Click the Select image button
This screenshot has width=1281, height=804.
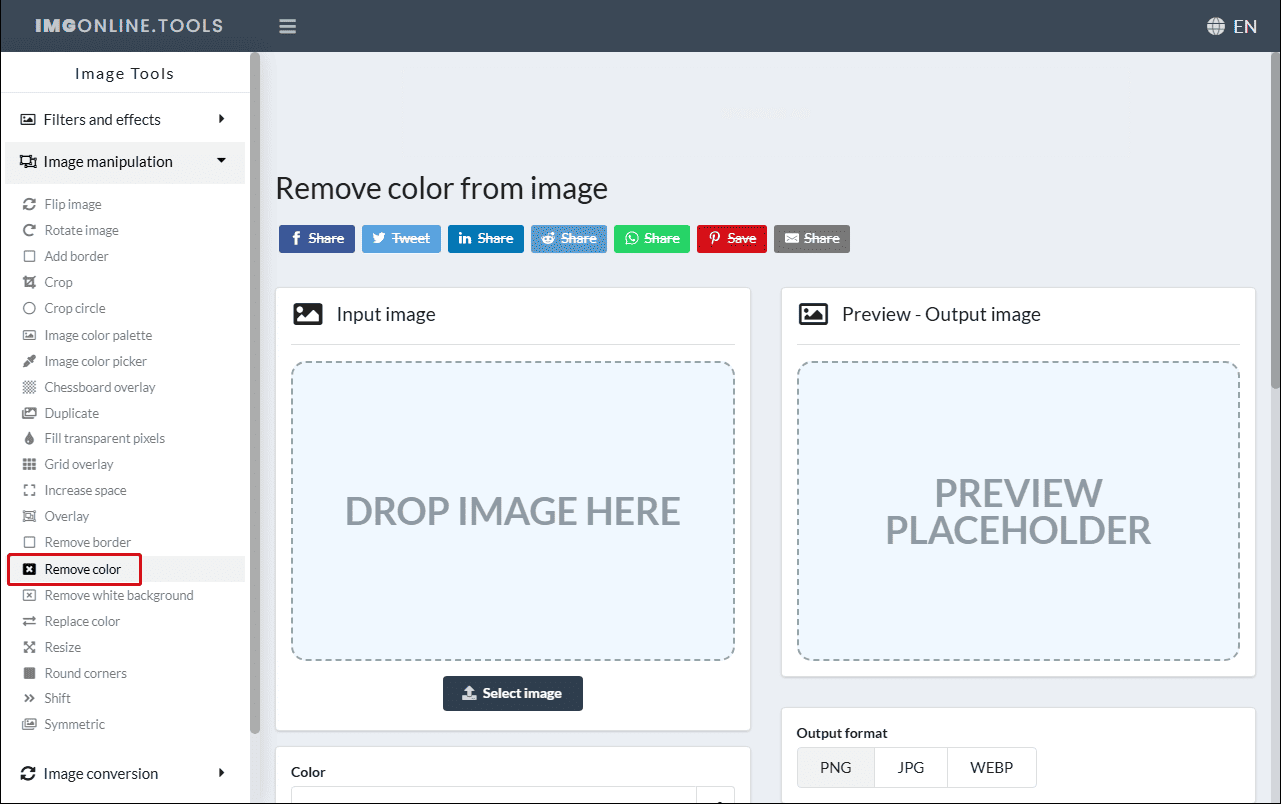tap(512, 693)
